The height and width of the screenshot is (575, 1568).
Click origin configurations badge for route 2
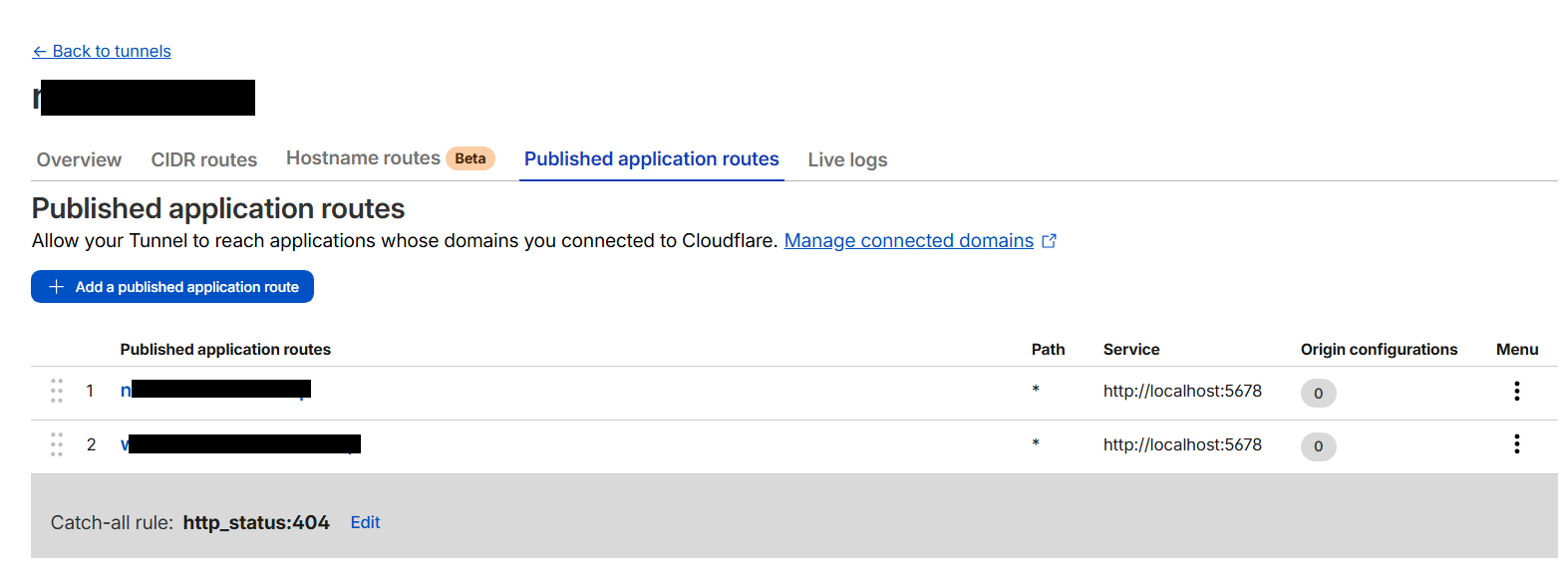coord(1318,446)
